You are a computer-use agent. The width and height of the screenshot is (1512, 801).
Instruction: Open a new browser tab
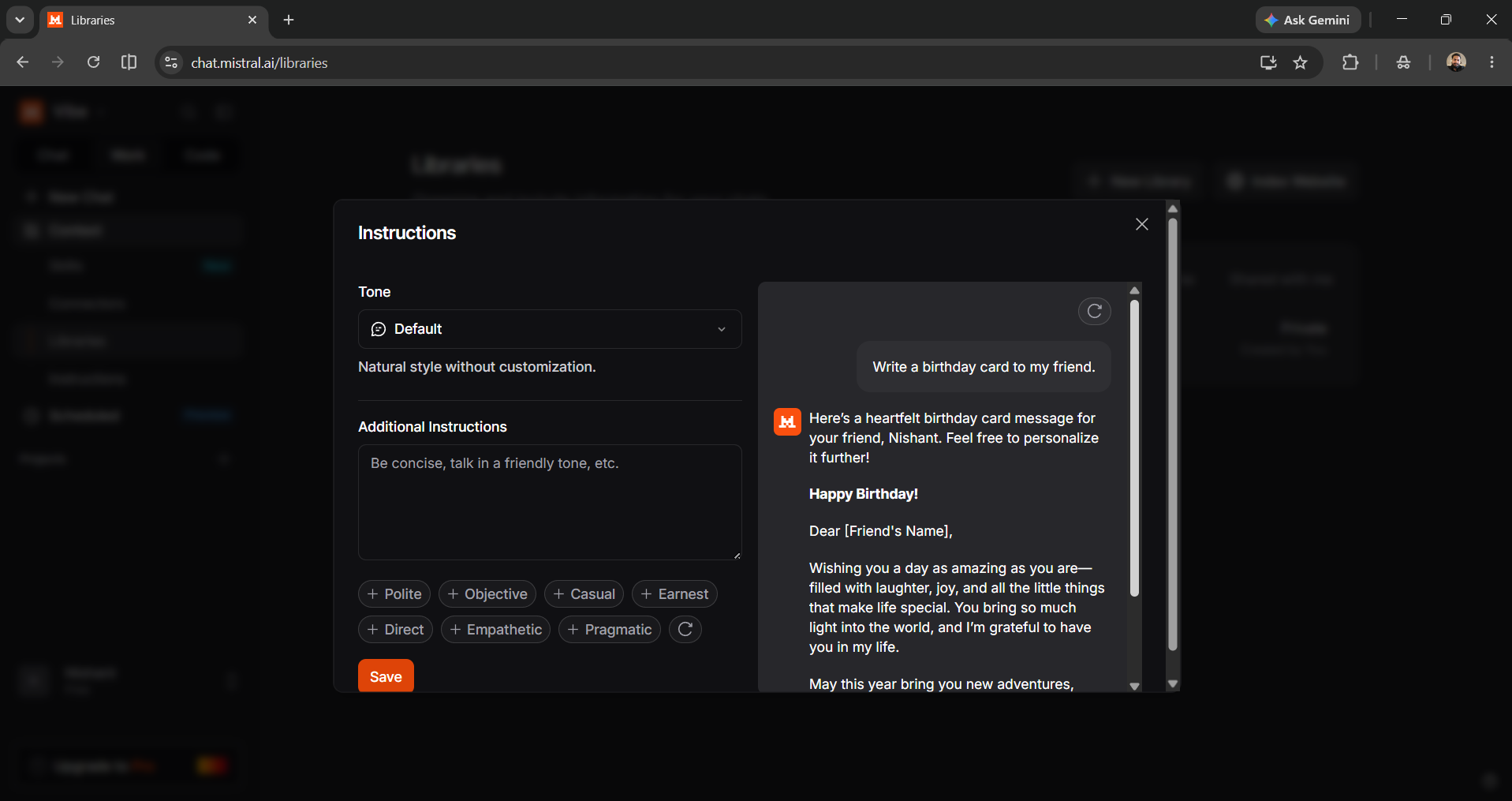(289, 20)
